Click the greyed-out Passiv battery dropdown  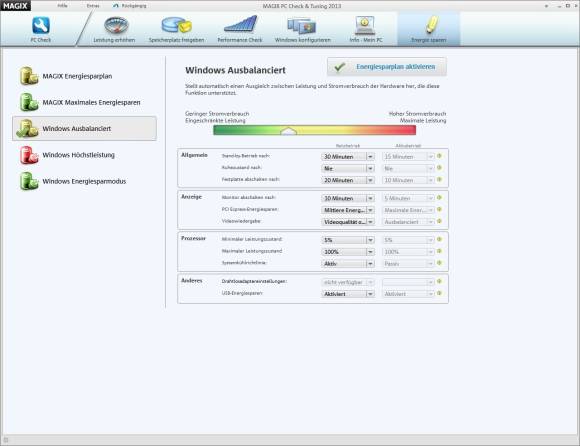click(408, 264)
